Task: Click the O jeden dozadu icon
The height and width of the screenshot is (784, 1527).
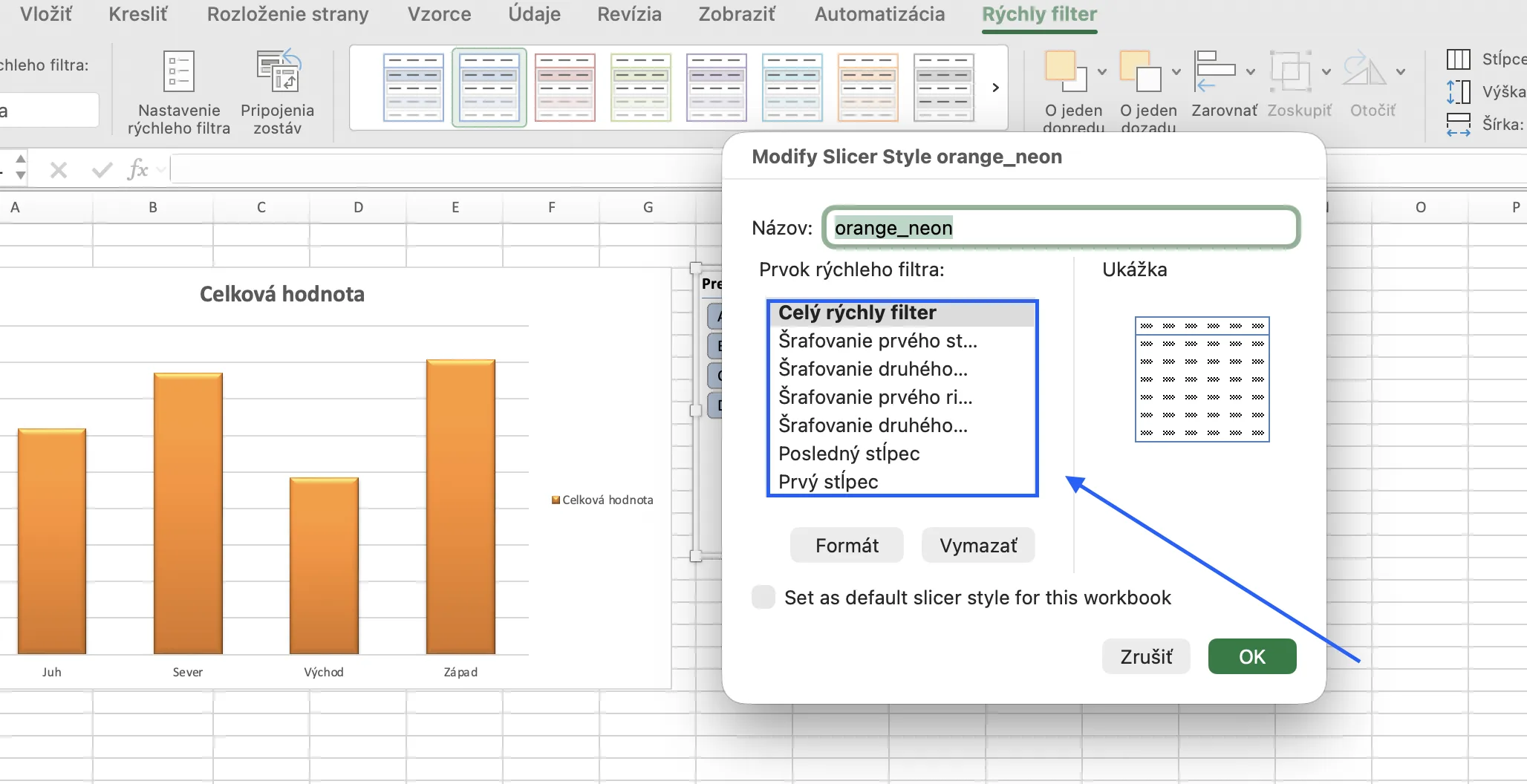Action: (1140, 71)
